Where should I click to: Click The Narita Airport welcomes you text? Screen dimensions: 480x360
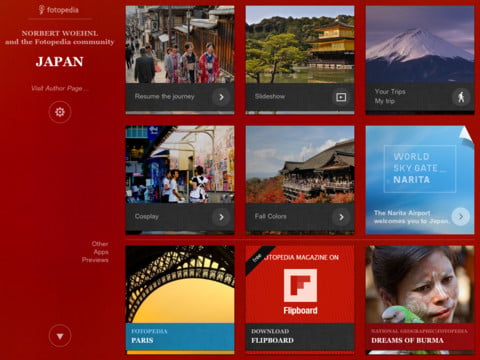click(412, 217)
